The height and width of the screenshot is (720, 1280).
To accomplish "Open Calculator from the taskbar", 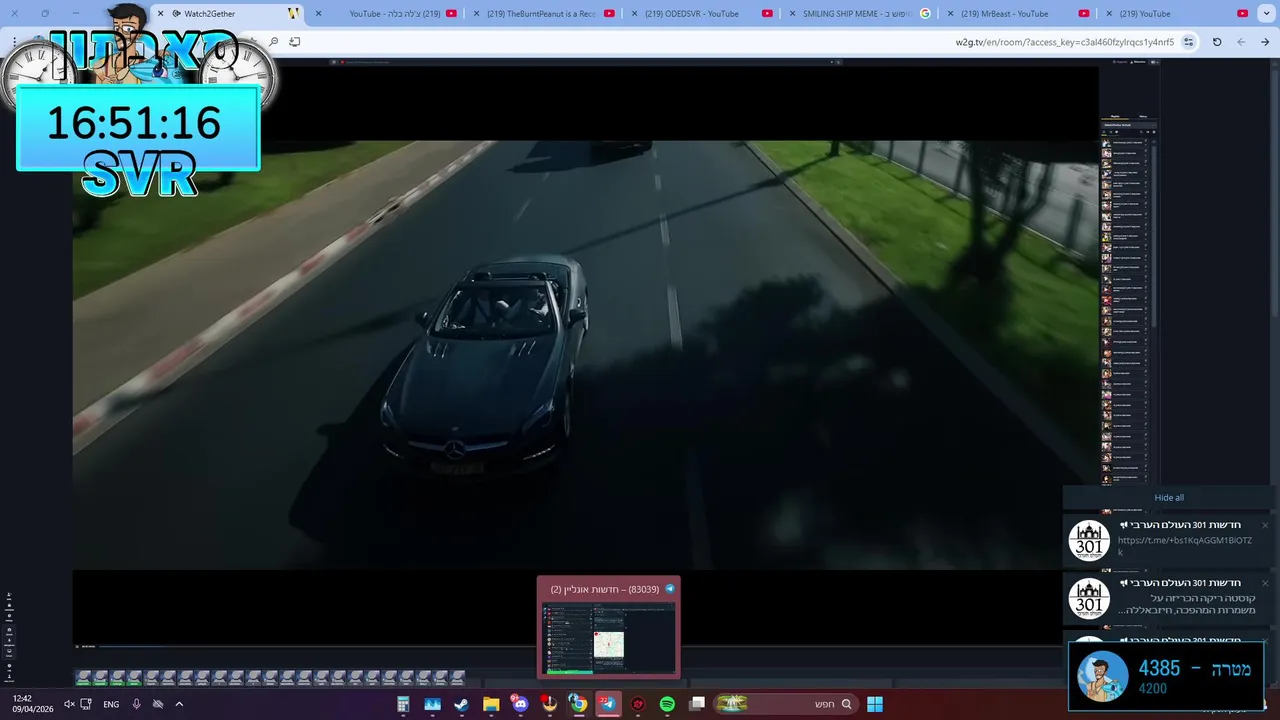I will point(403,704).
